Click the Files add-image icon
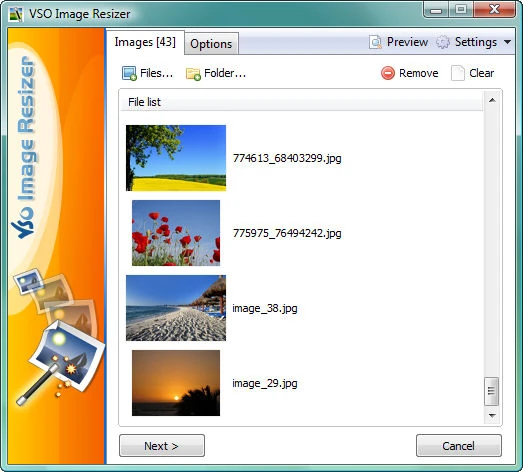 [129, 73]
